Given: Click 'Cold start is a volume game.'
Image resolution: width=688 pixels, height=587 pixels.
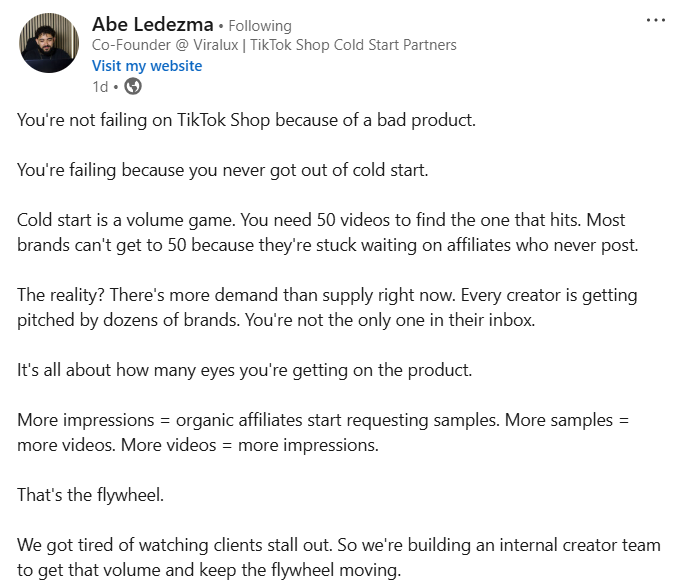Looking at the screenshot, I should click(116, 219).
